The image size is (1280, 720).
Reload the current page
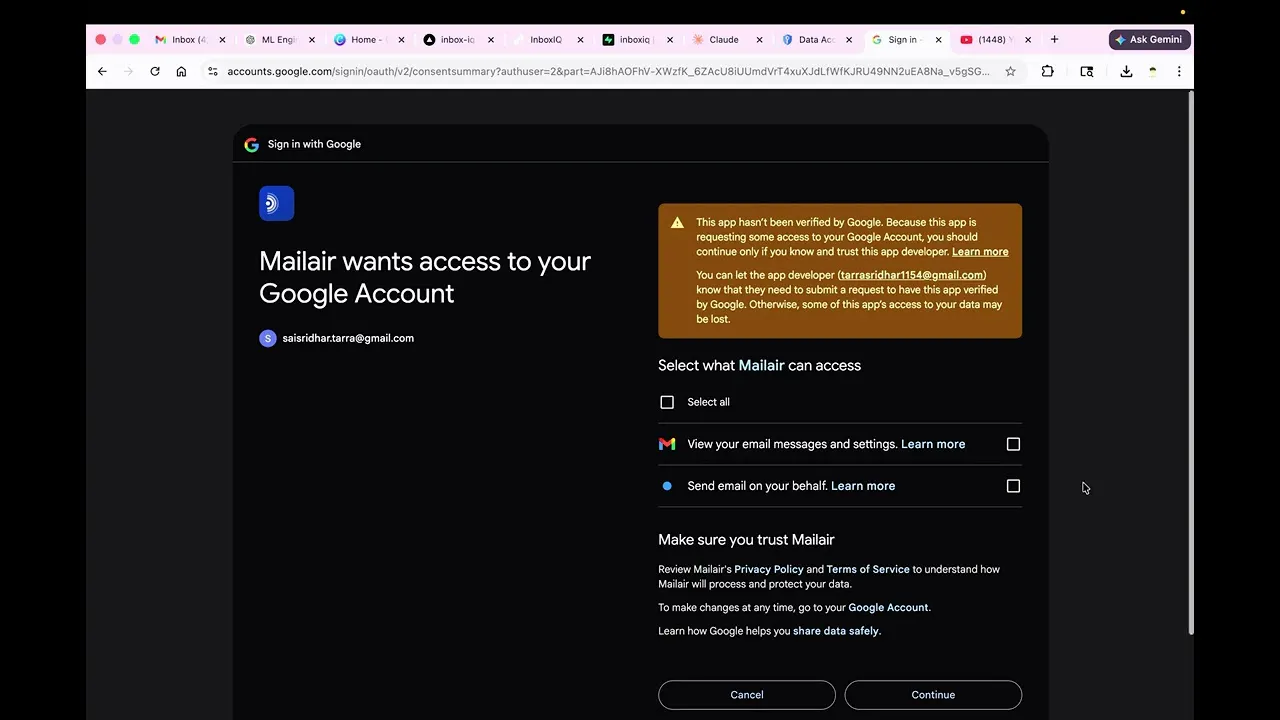coord(155,71)
